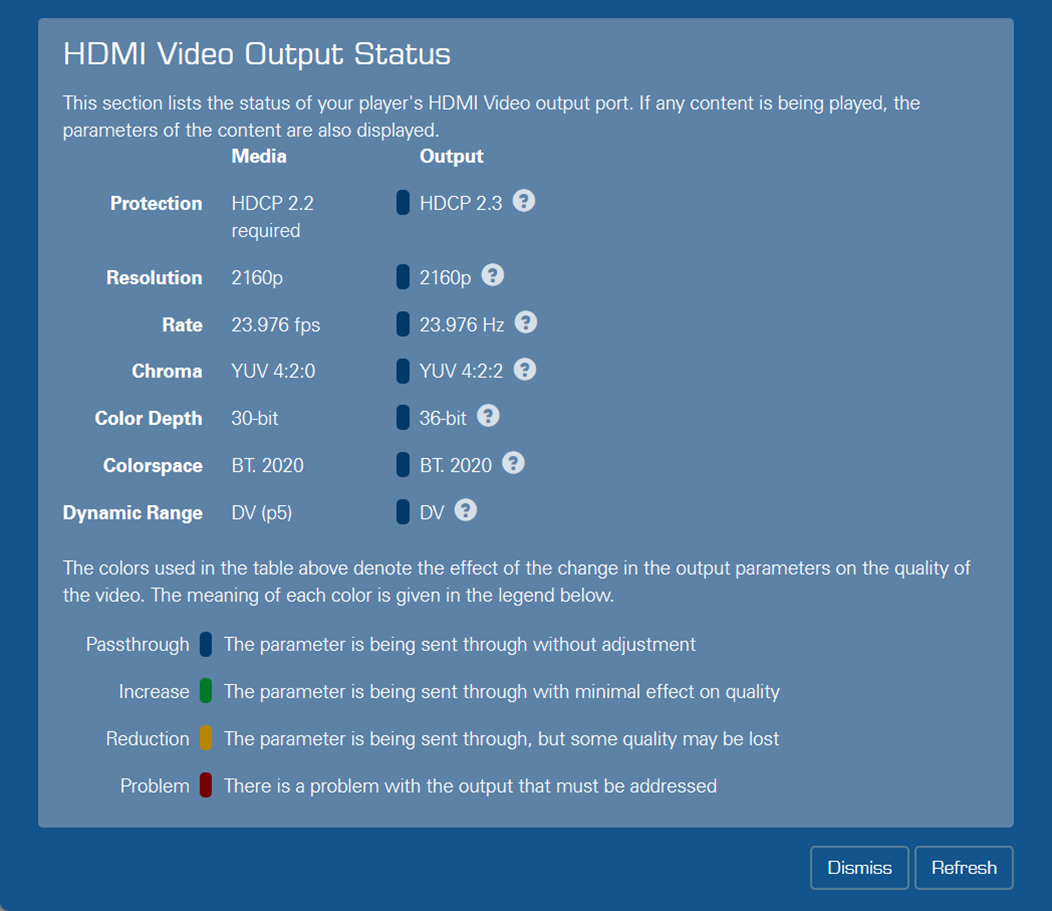Click the green Increase legend swatch
The width and height of the screenshot is (1052, 911).
pos(206,691)
